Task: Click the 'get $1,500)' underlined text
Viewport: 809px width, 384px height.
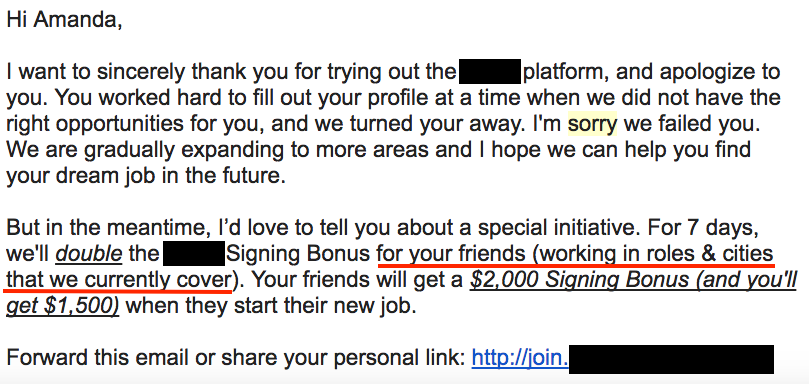Action: pos(62,306)
